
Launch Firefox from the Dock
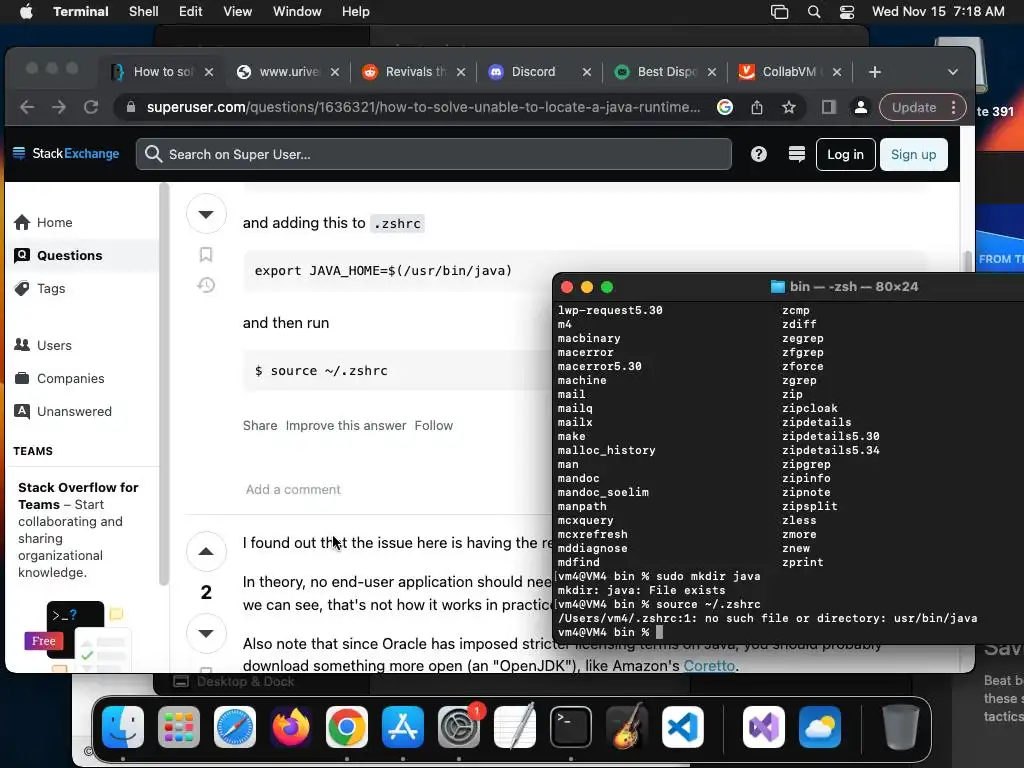(291, 727)
